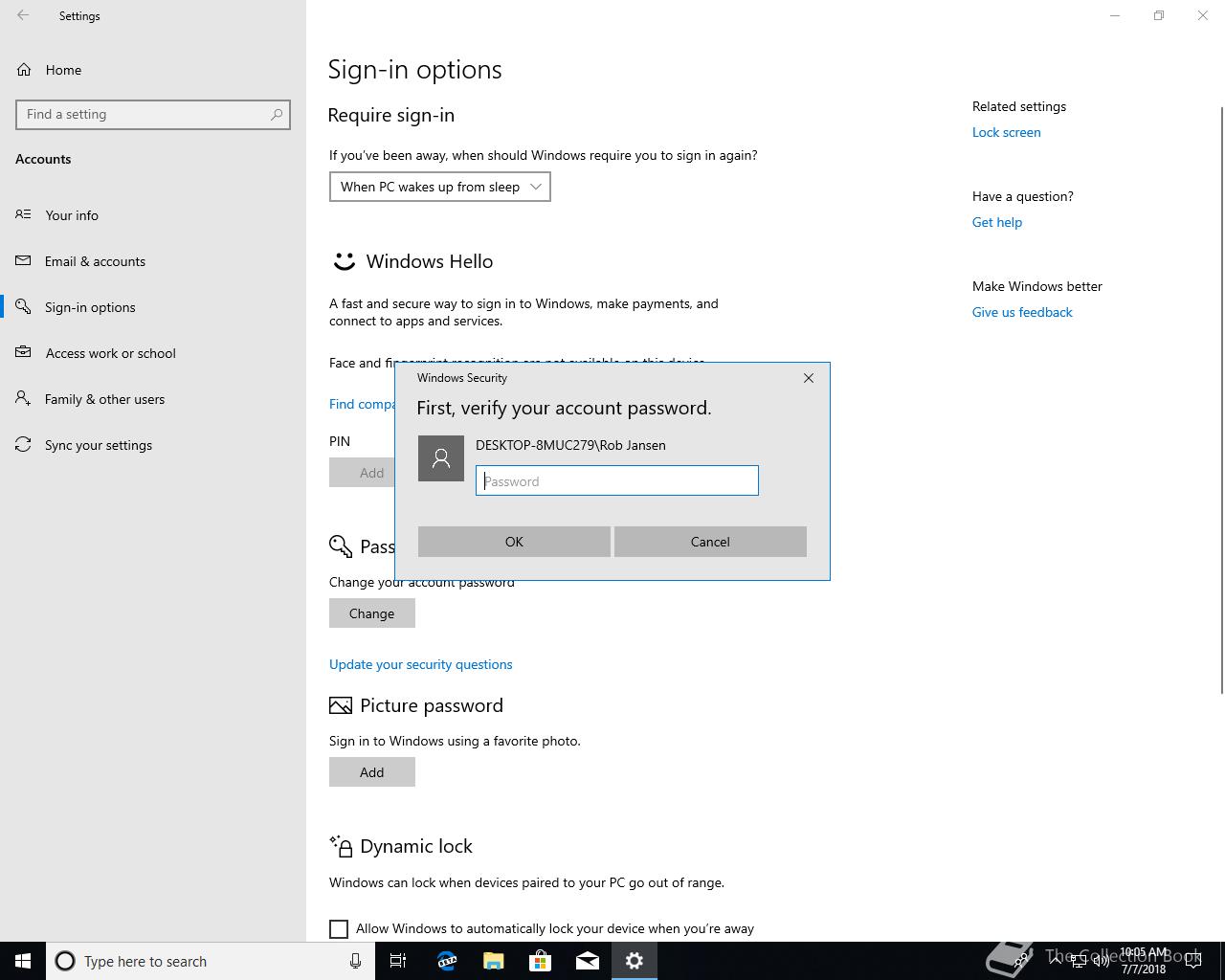Click the Sync your settings icon

(23, 444)
